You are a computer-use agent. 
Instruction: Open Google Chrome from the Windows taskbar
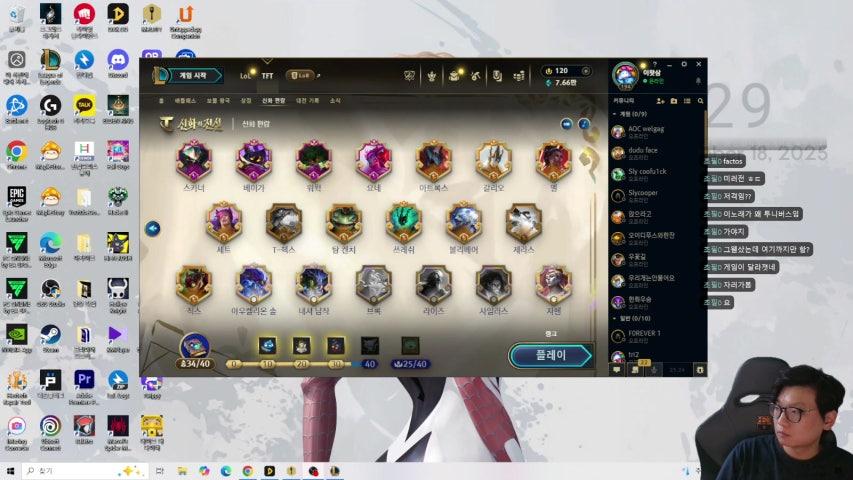pos(247,471)
